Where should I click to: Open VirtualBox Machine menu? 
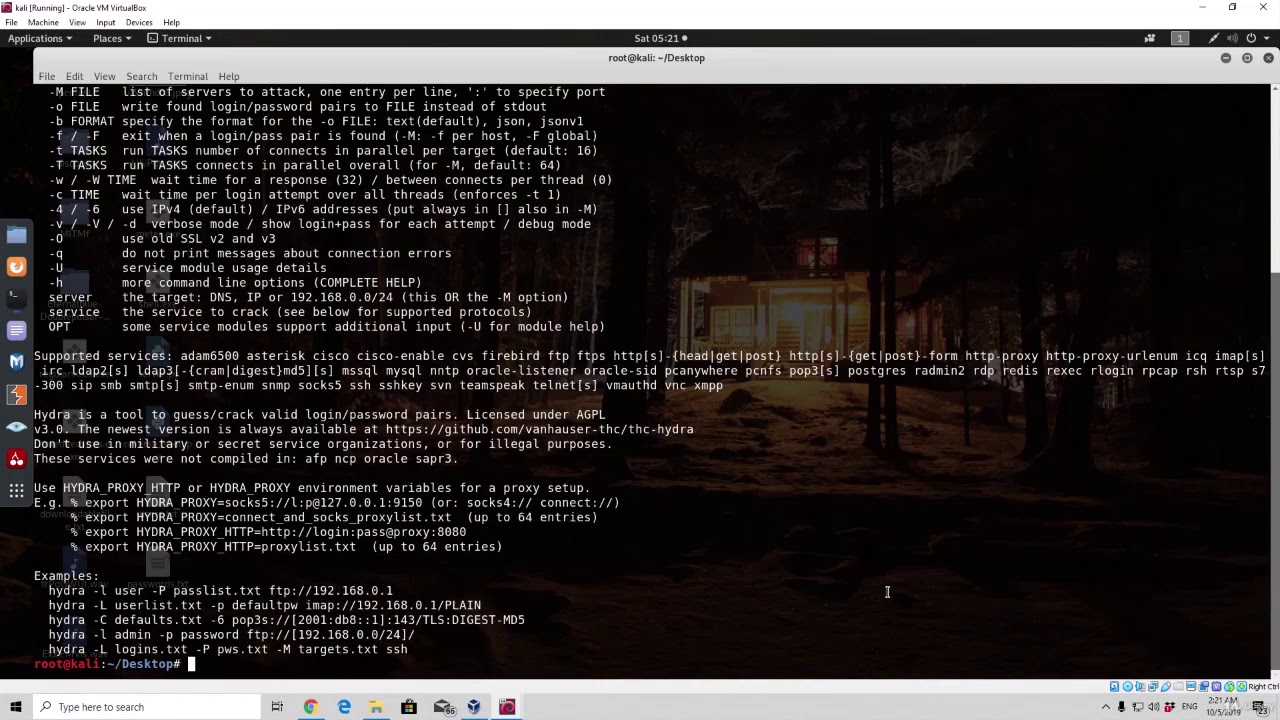[43, 22]
